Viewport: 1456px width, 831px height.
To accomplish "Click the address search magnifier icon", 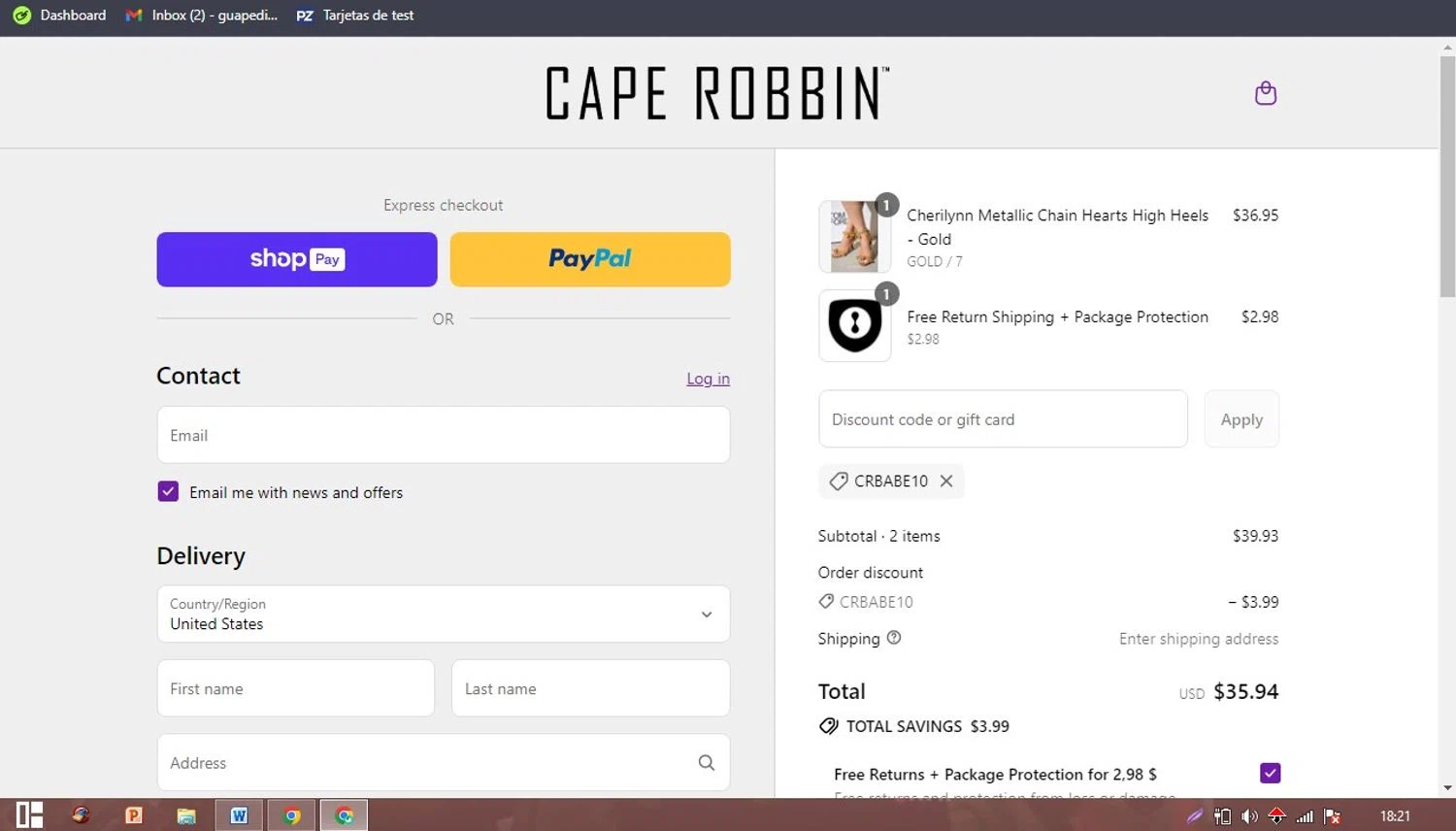I will pyautogui.click(x=707, y=763).
